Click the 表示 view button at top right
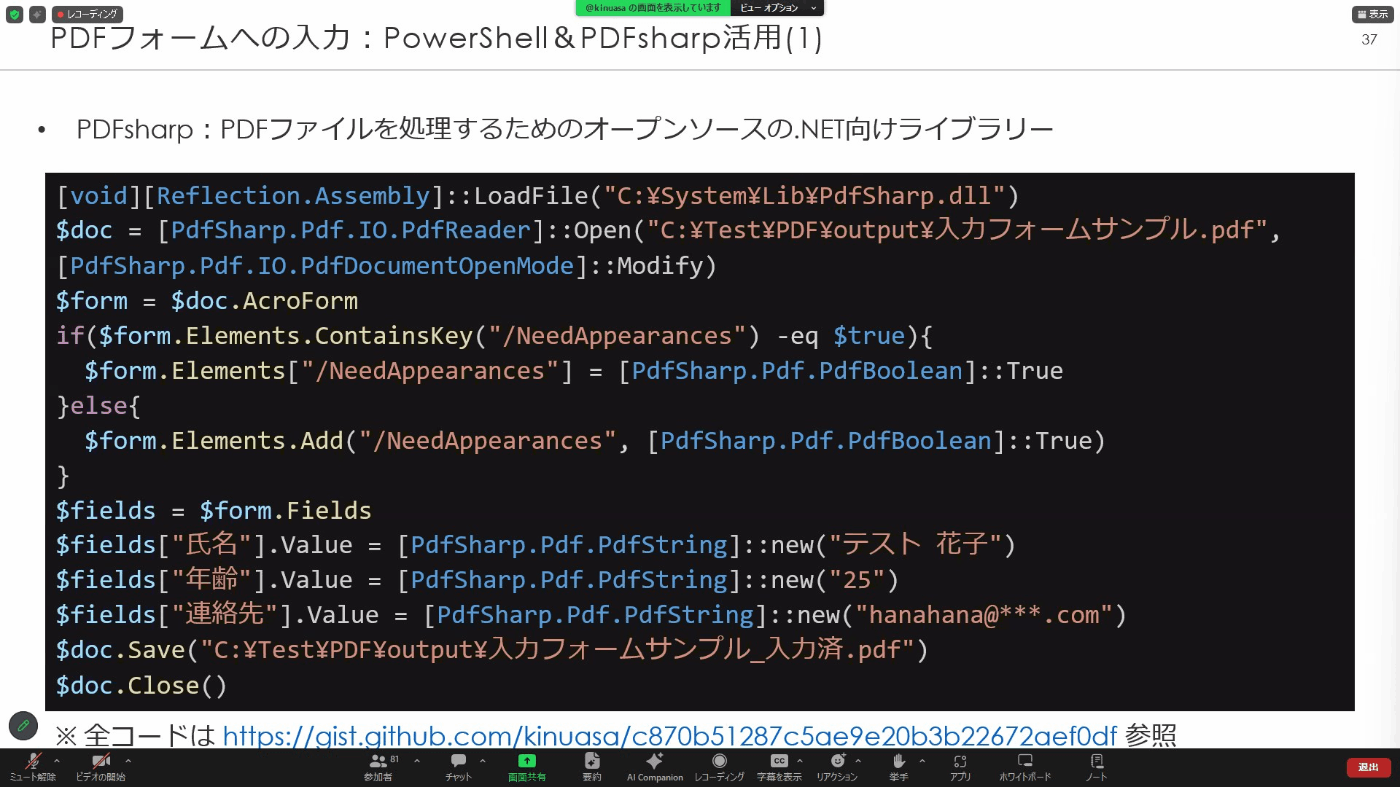Viewport: 1400px width, 787px height. [x=1372, y=15]
